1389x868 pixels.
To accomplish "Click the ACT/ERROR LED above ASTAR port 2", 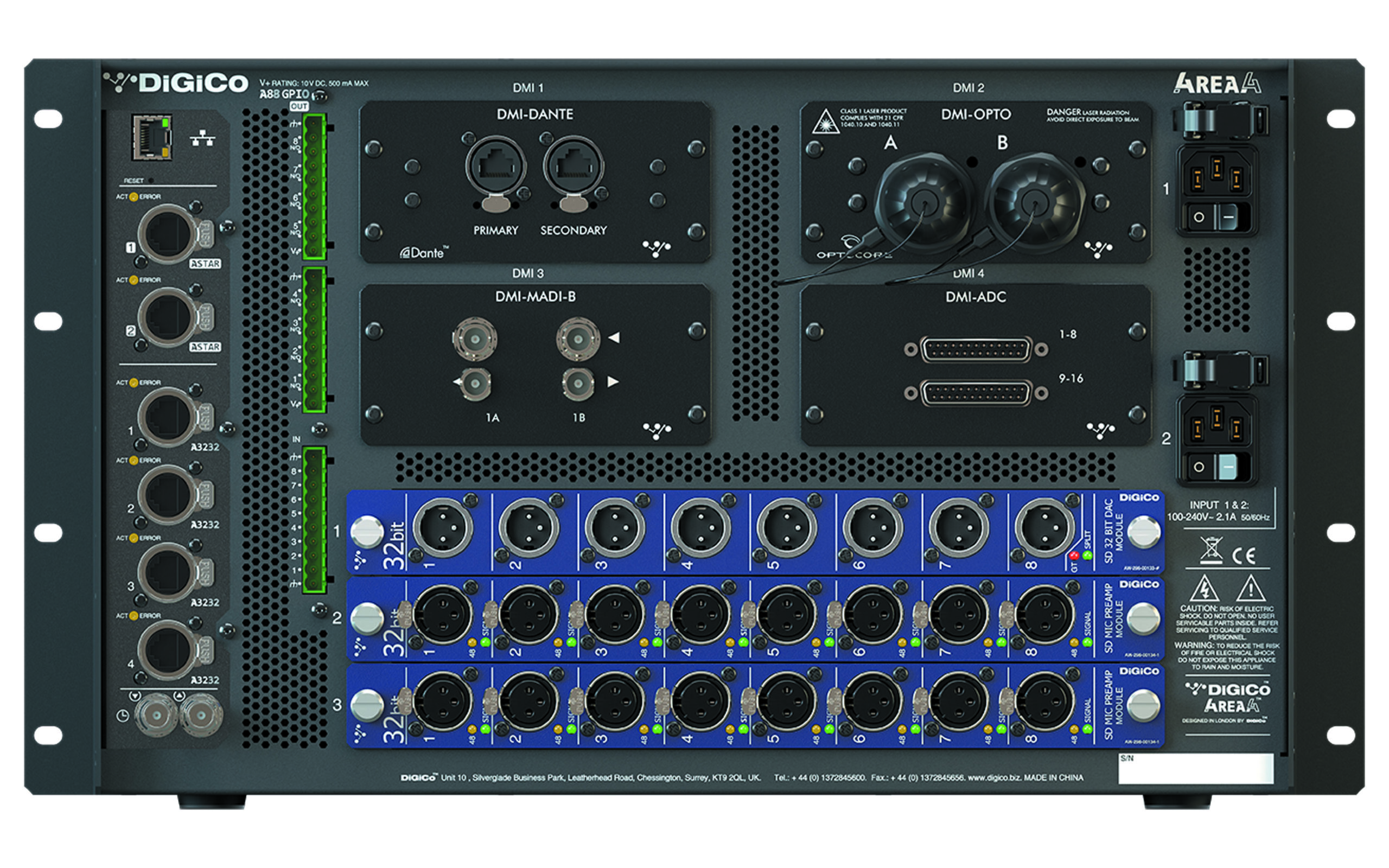I will [133, 280].
